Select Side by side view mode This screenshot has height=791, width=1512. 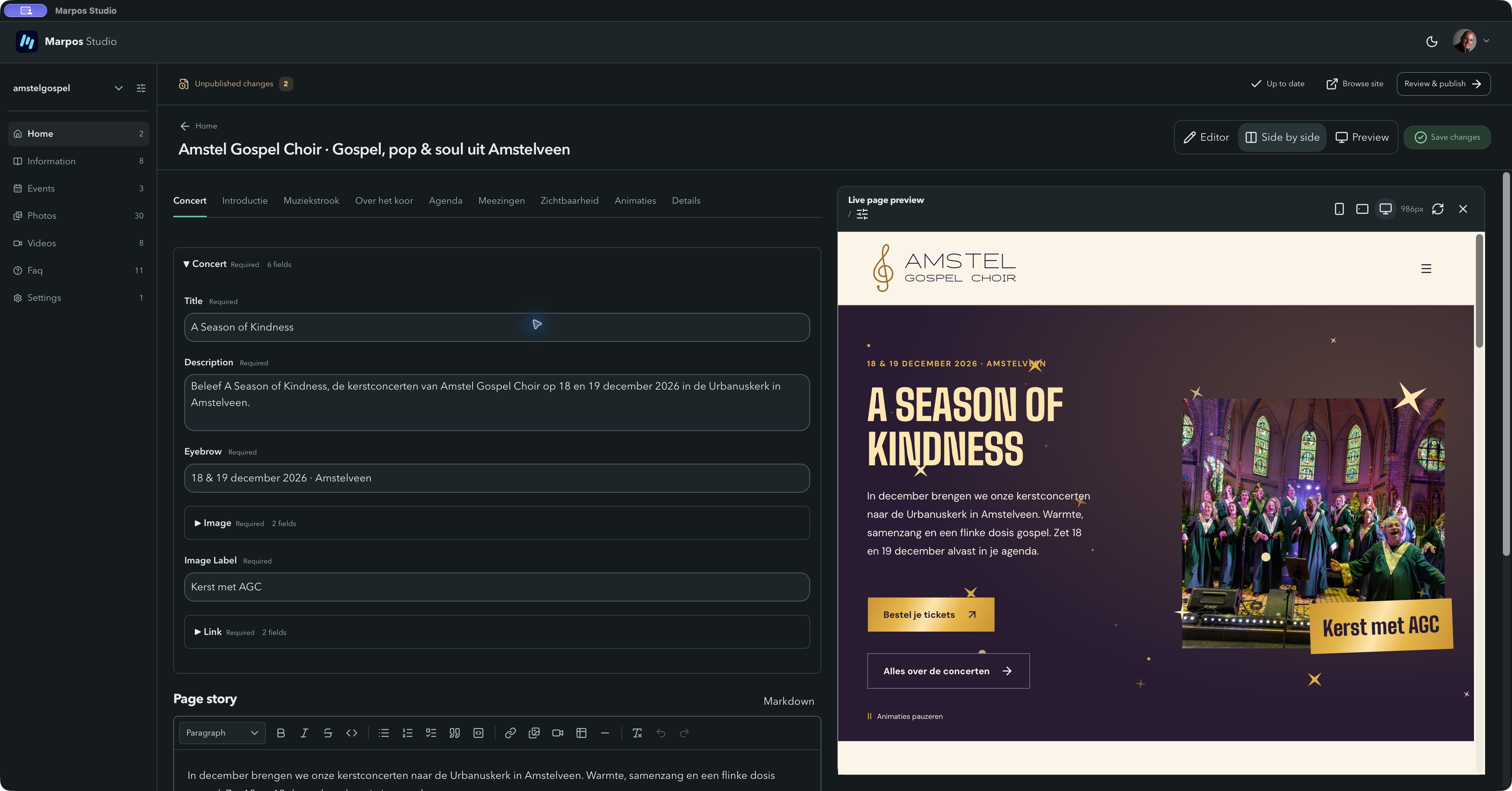tap(1282, 137)
